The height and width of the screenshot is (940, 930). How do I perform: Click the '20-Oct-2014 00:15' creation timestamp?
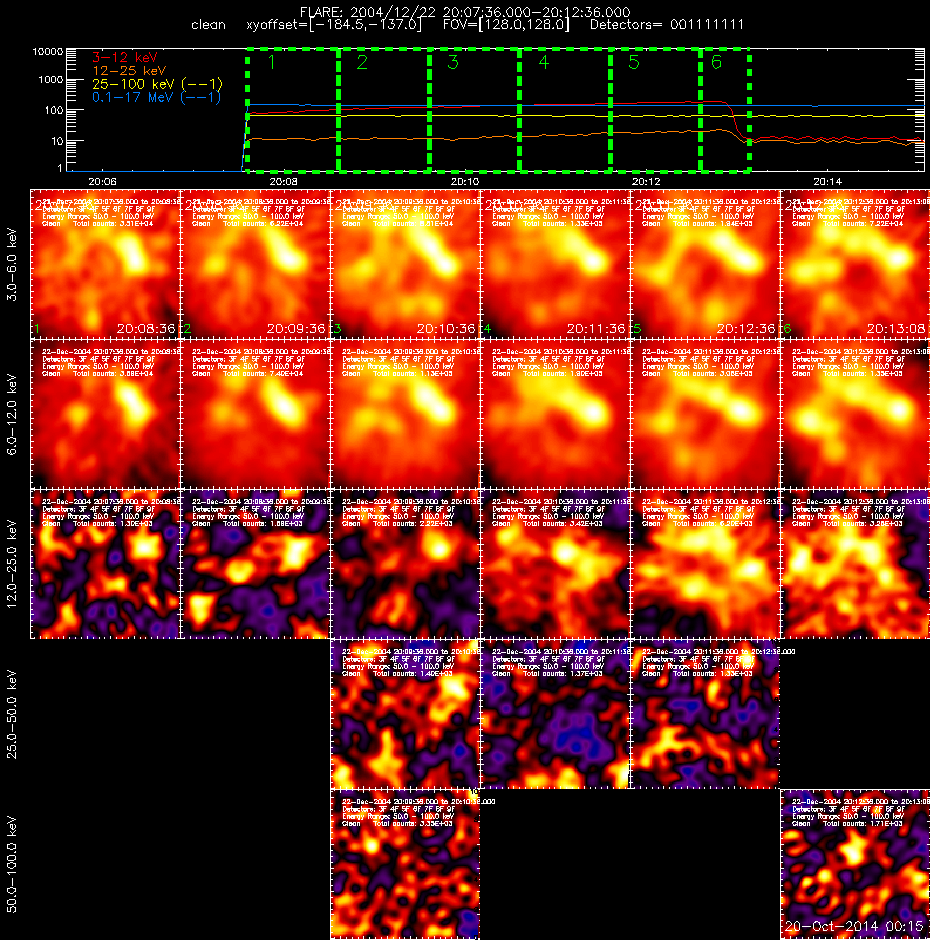pos(854,927)
